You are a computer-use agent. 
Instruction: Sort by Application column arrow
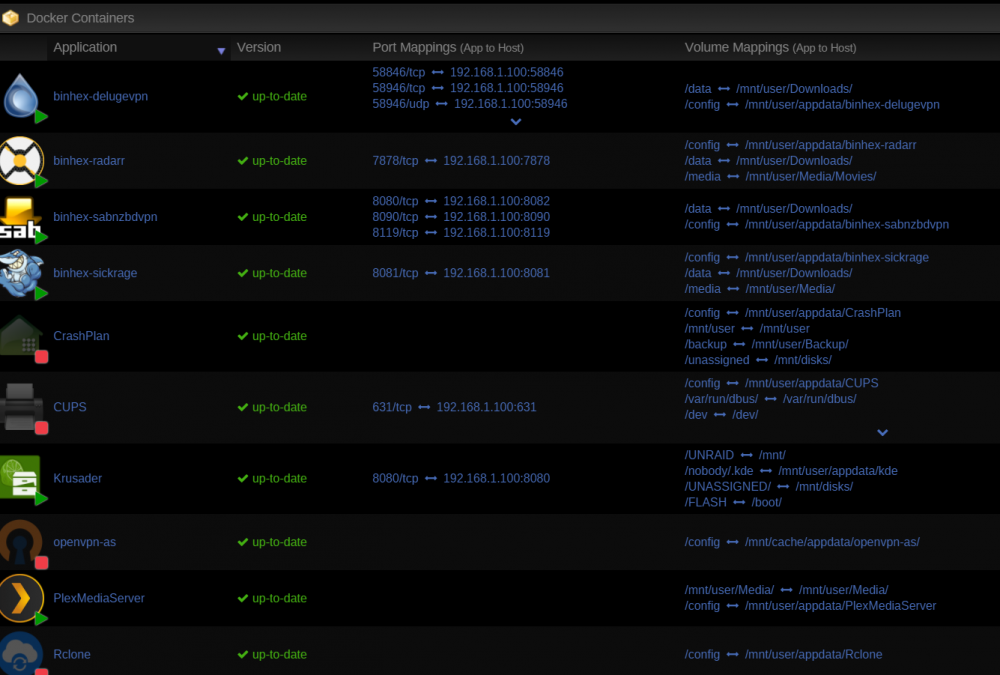point(221,51)
